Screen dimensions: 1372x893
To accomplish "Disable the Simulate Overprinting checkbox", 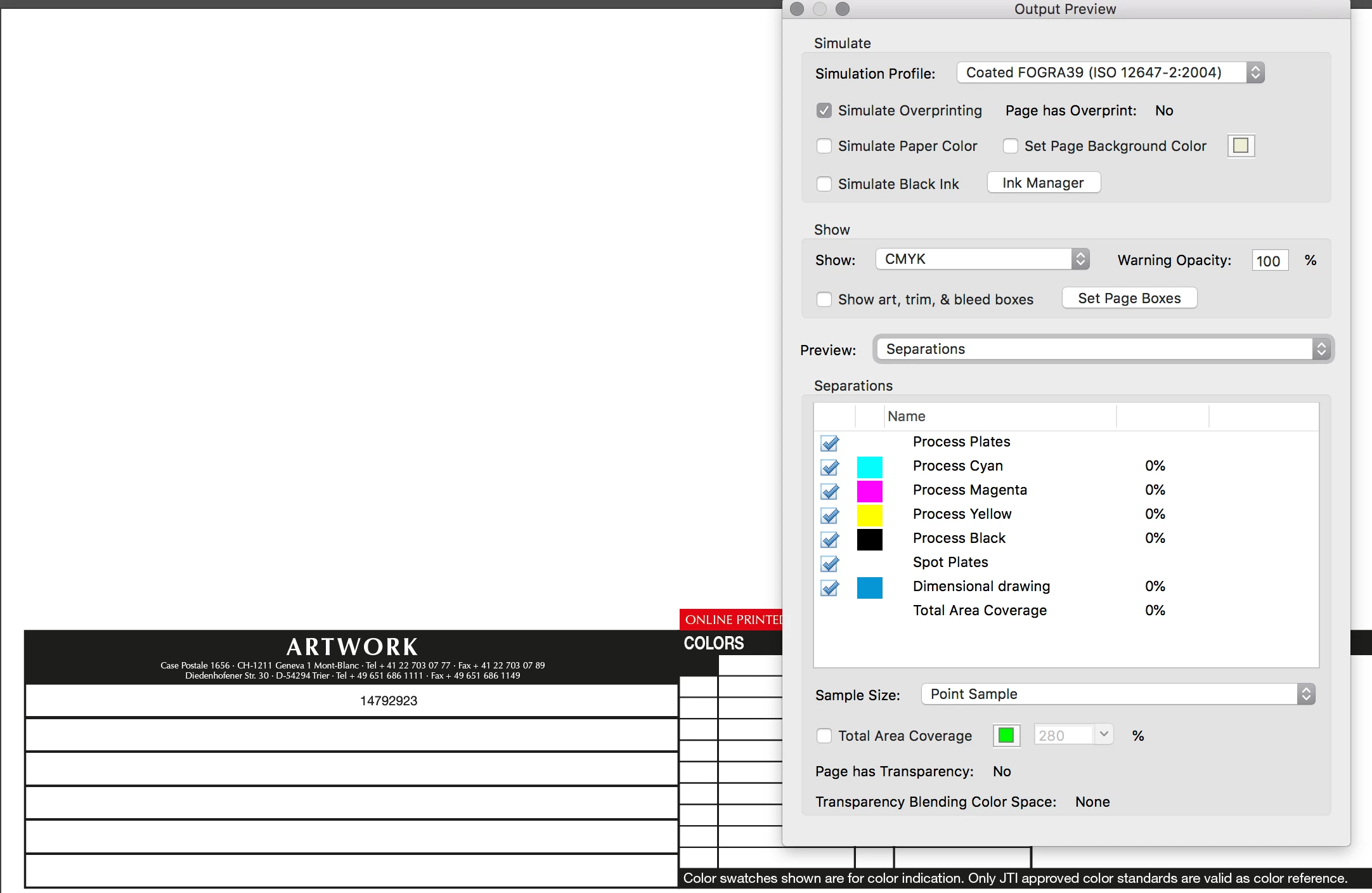I will [x=824, y=111].
